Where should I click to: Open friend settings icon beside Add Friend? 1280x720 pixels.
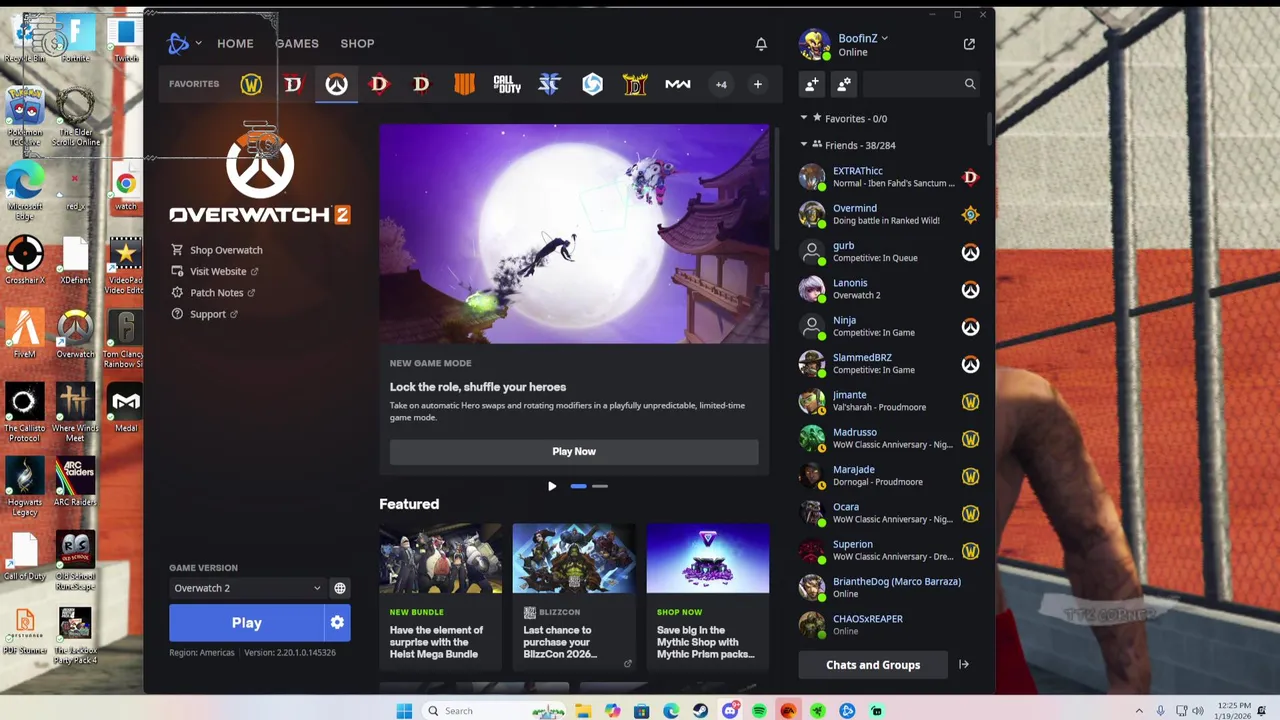click(844, 85)
